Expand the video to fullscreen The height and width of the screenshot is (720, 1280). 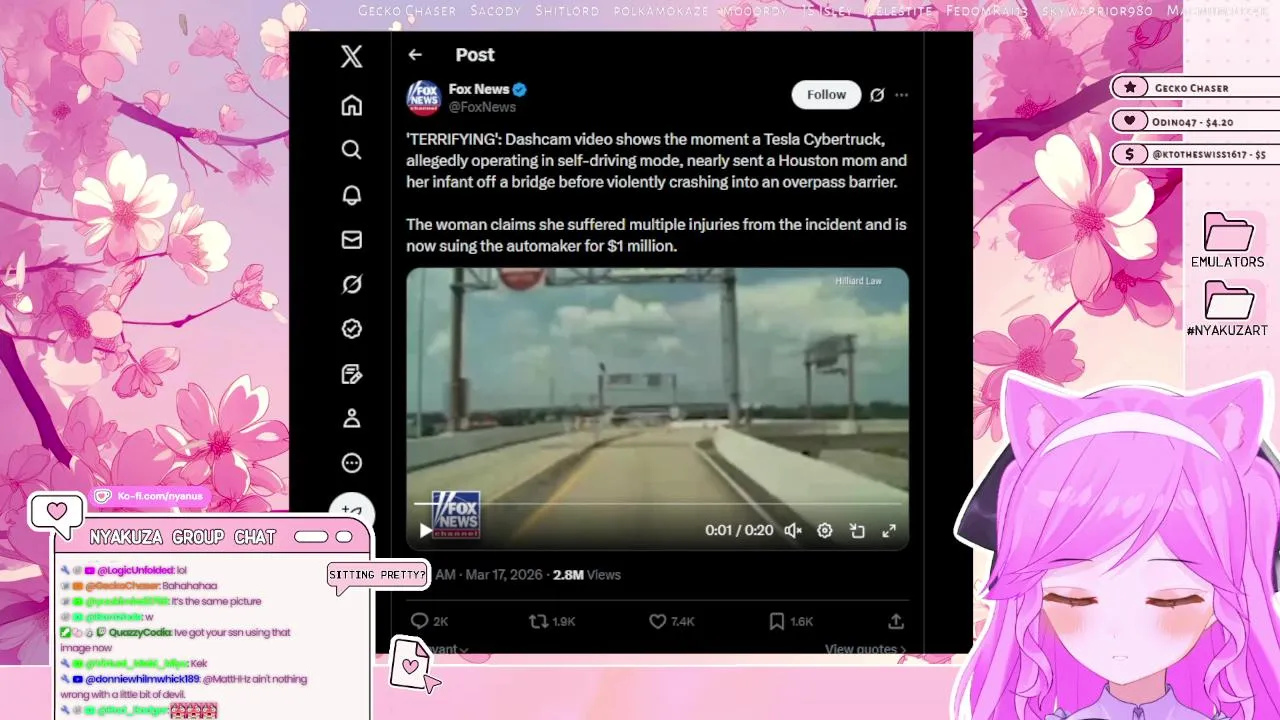point(889,531)
